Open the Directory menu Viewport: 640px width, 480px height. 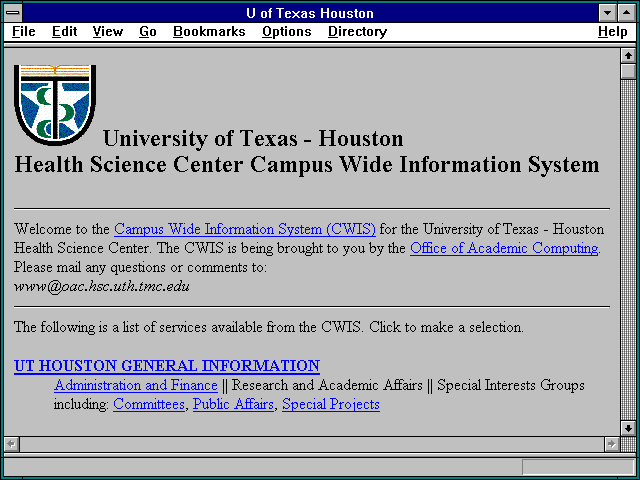tap(358, 32)
